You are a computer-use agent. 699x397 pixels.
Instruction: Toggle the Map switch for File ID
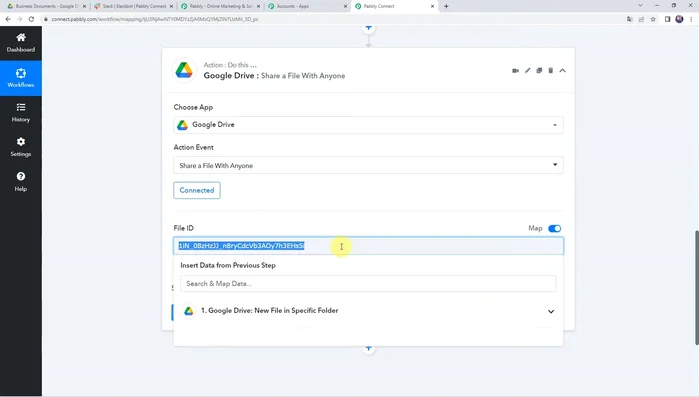pos(555,229)
